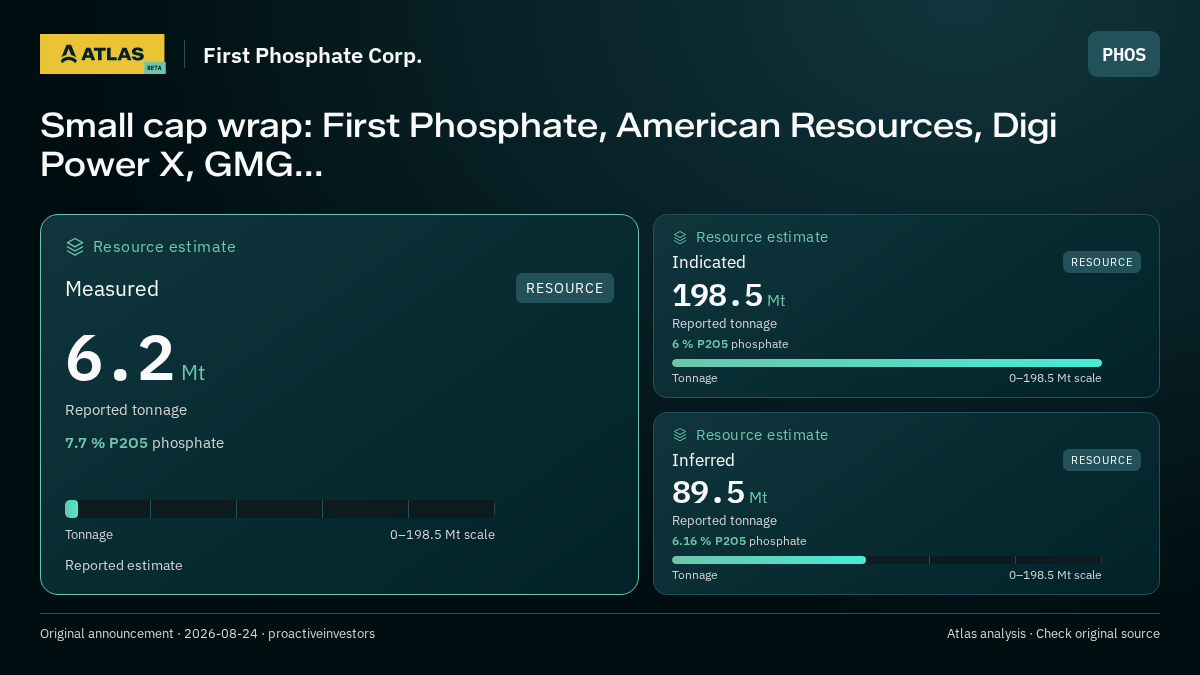Click the Atlas analysis footer note
Image resolution: width=1200 pixels, height=675 pixels.
coord(1053,634)
